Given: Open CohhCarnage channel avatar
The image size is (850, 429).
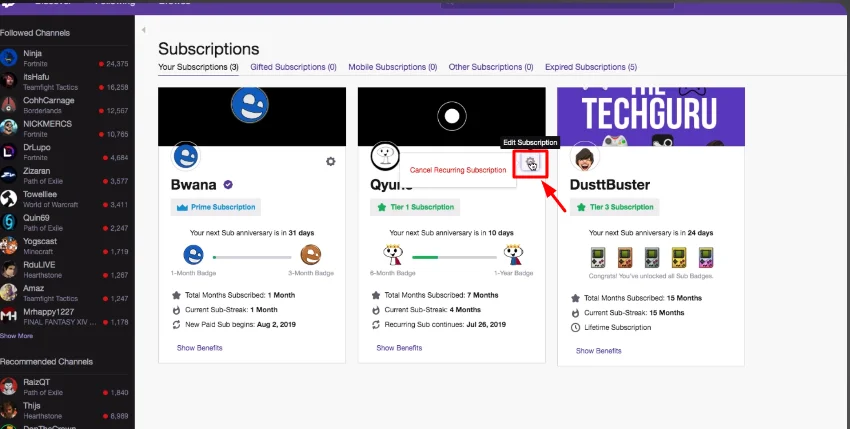Looking at the screenshot, I should point(9,104).
